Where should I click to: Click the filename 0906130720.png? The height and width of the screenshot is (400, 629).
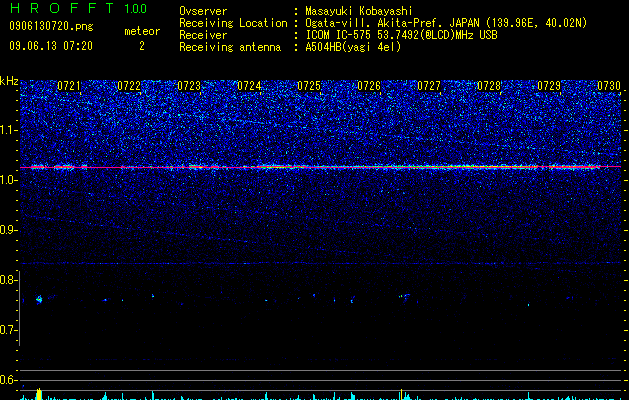click(x=51, y=26)
